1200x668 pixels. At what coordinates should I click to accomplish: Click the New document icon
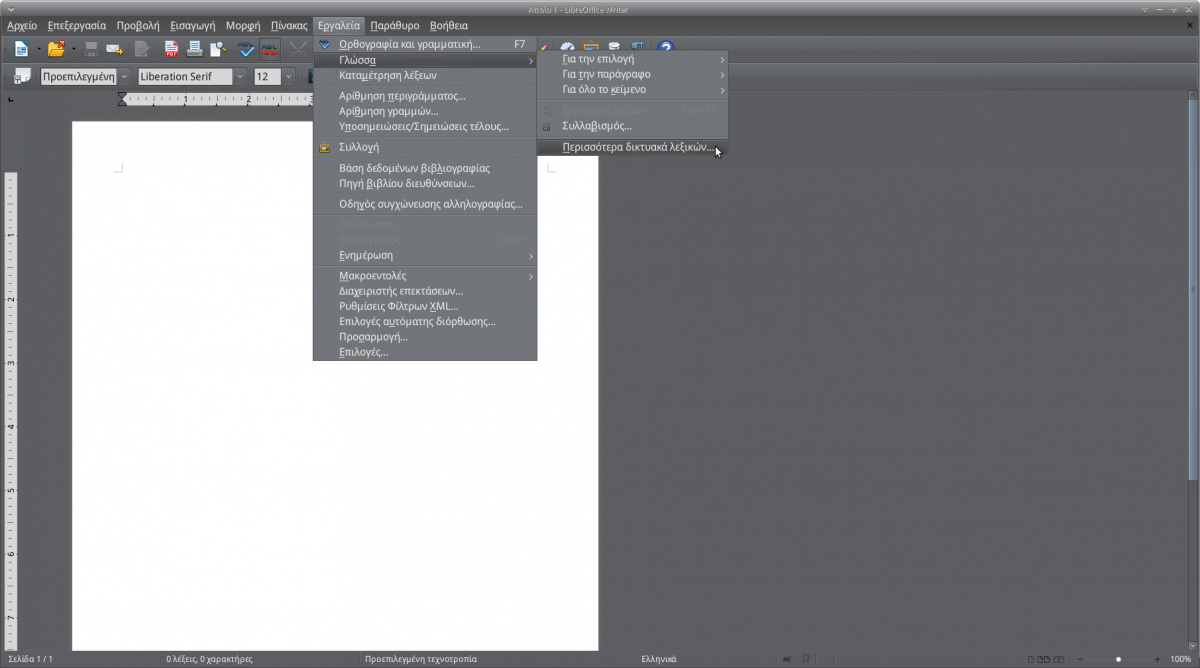[21, 48]
